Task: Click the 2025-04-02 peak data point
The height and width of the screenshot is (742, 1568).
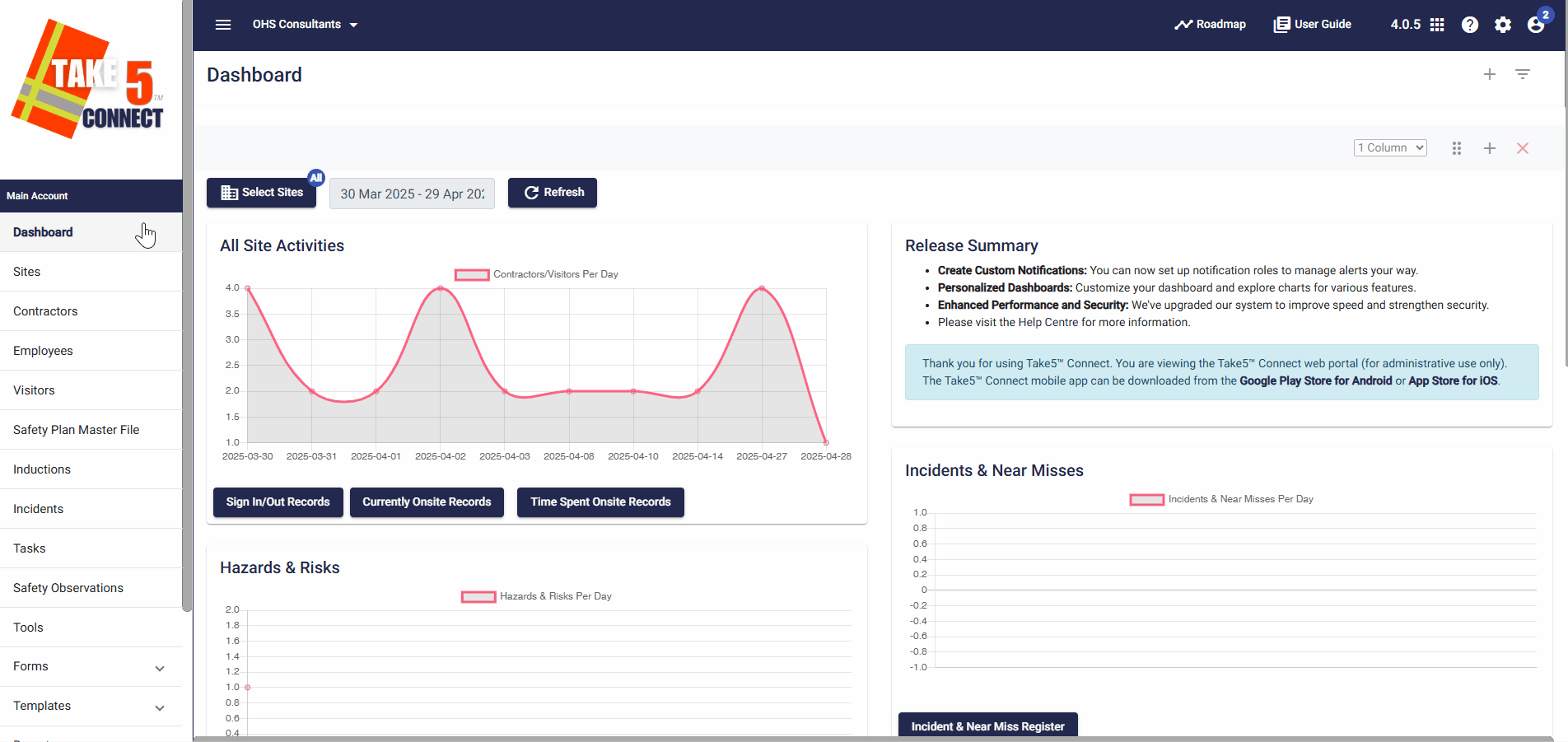Action: pyautogui.click(x=441, y=288)
